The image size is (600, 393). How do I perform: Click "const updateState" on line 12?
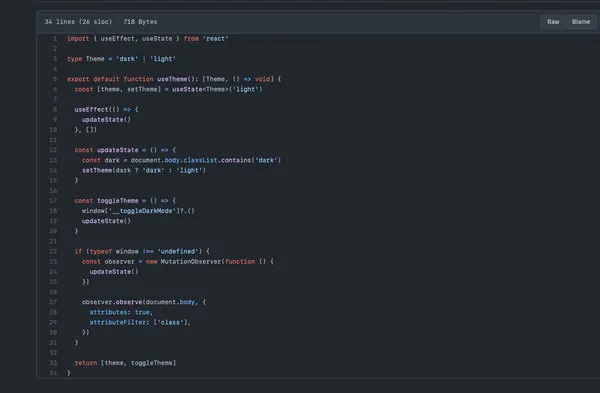106,150
